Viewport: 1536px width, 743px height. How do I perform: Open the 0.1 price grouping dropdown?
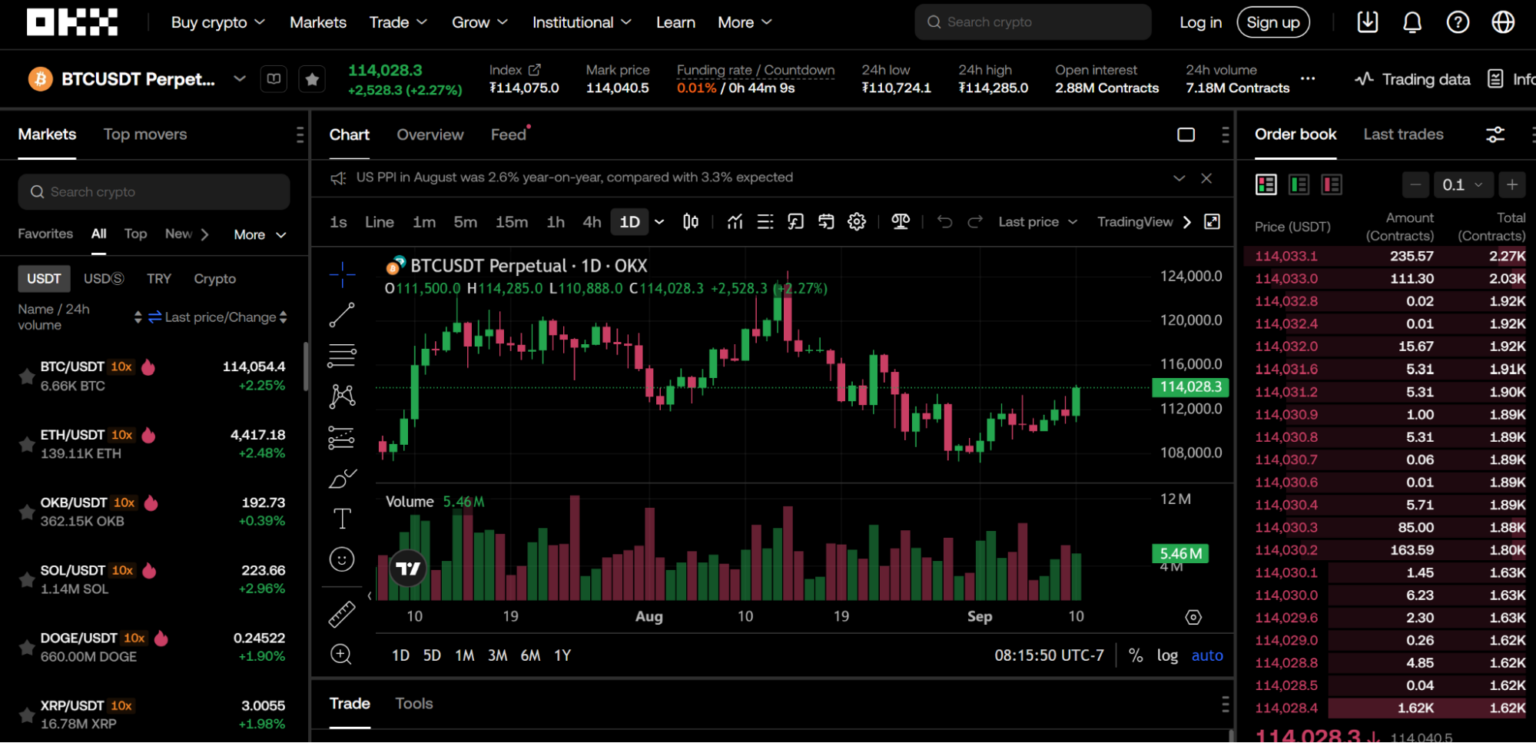(x=1463, y=184)
